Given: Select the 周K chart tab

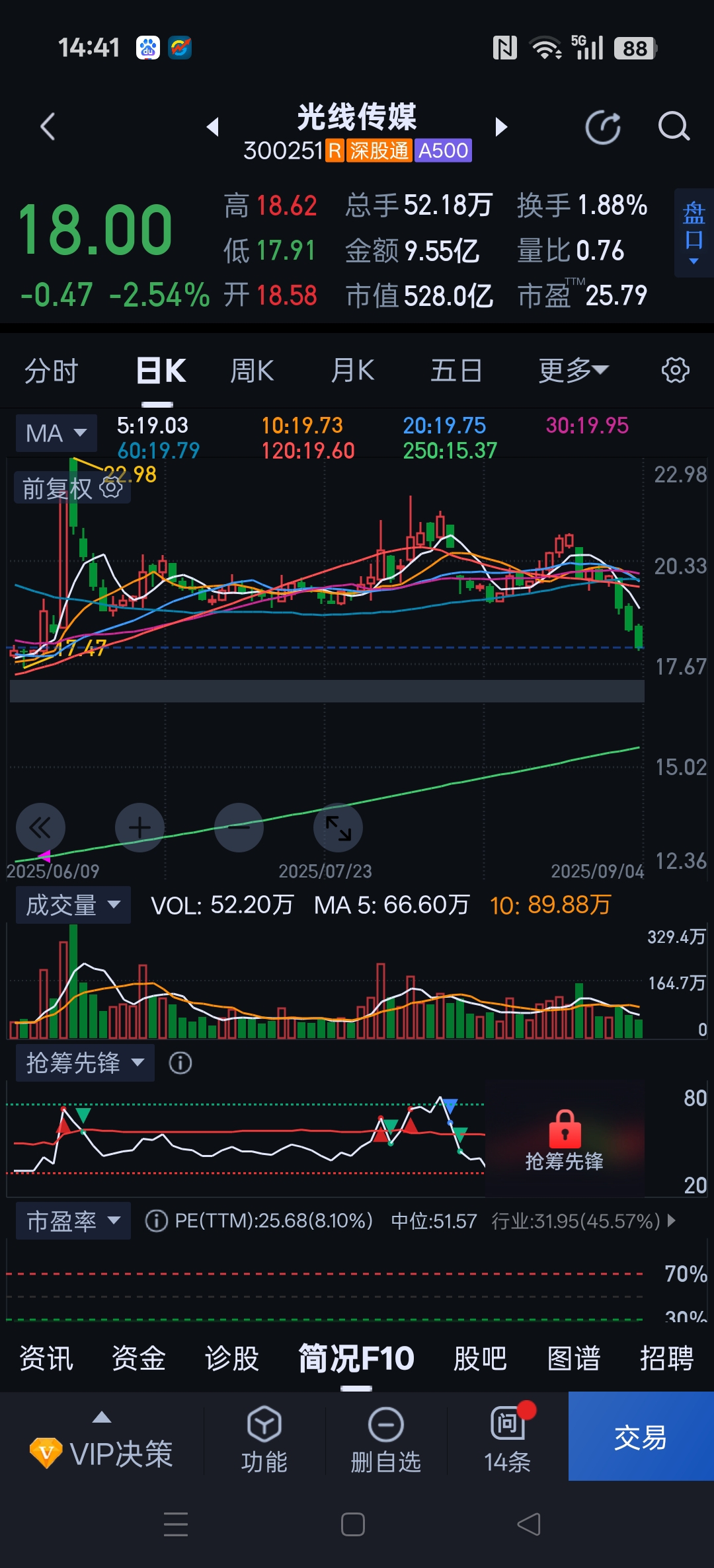Looking at the screenshot, I should point(252,371).
